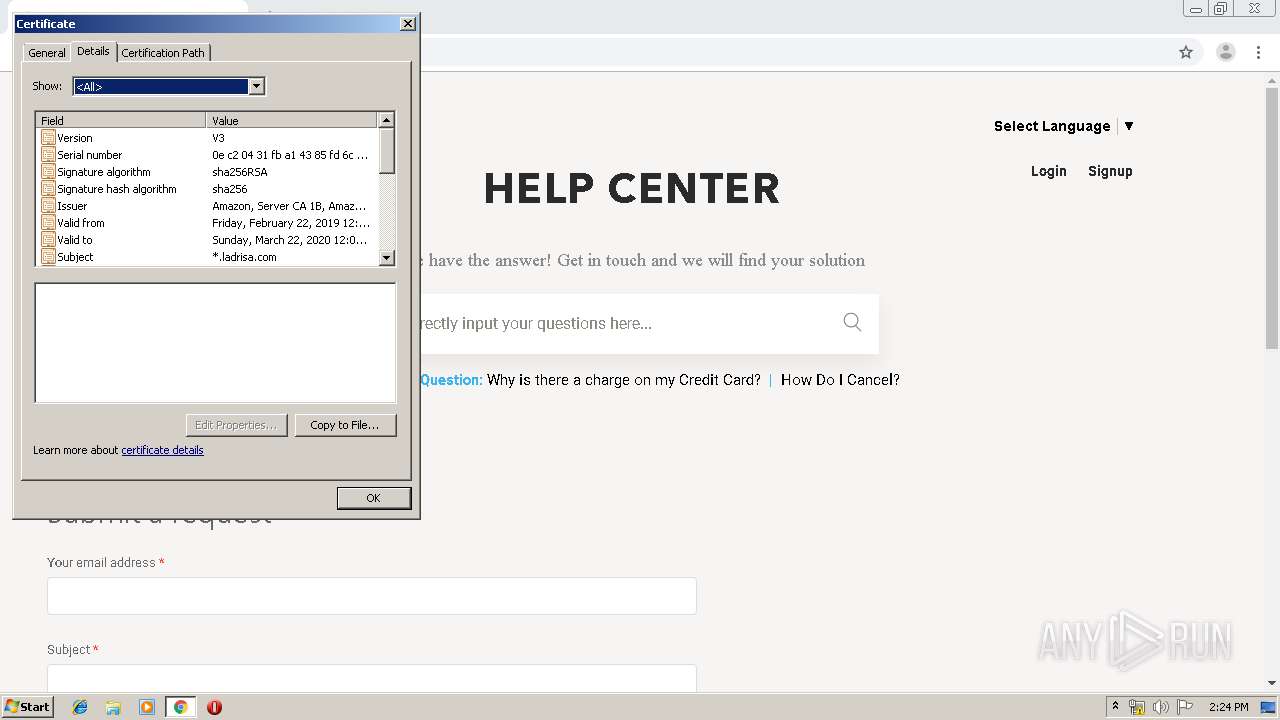Viewport: 1280px width, 720px height.
Task: Open the Signup link
Action: click(1110, 171)
